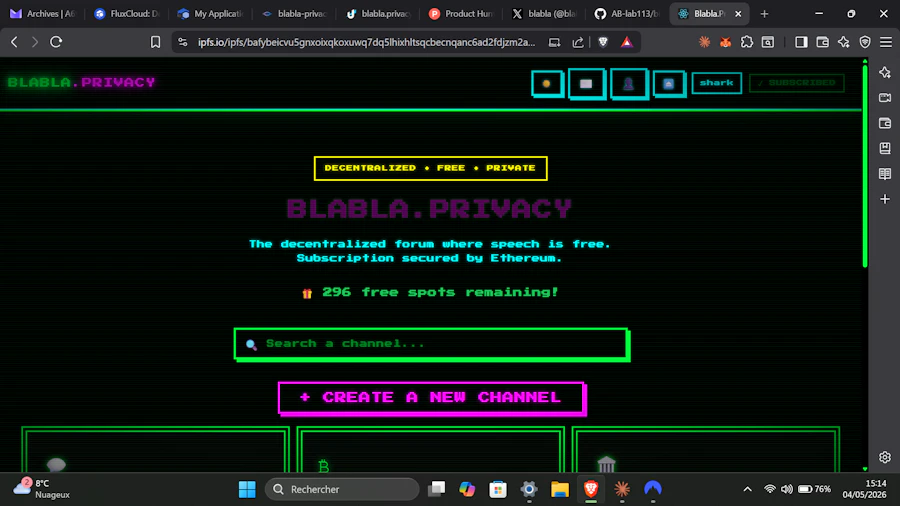The image size is (900, 506).
Task: Open reading list in sidebar
Action: (x=885, y=174)
